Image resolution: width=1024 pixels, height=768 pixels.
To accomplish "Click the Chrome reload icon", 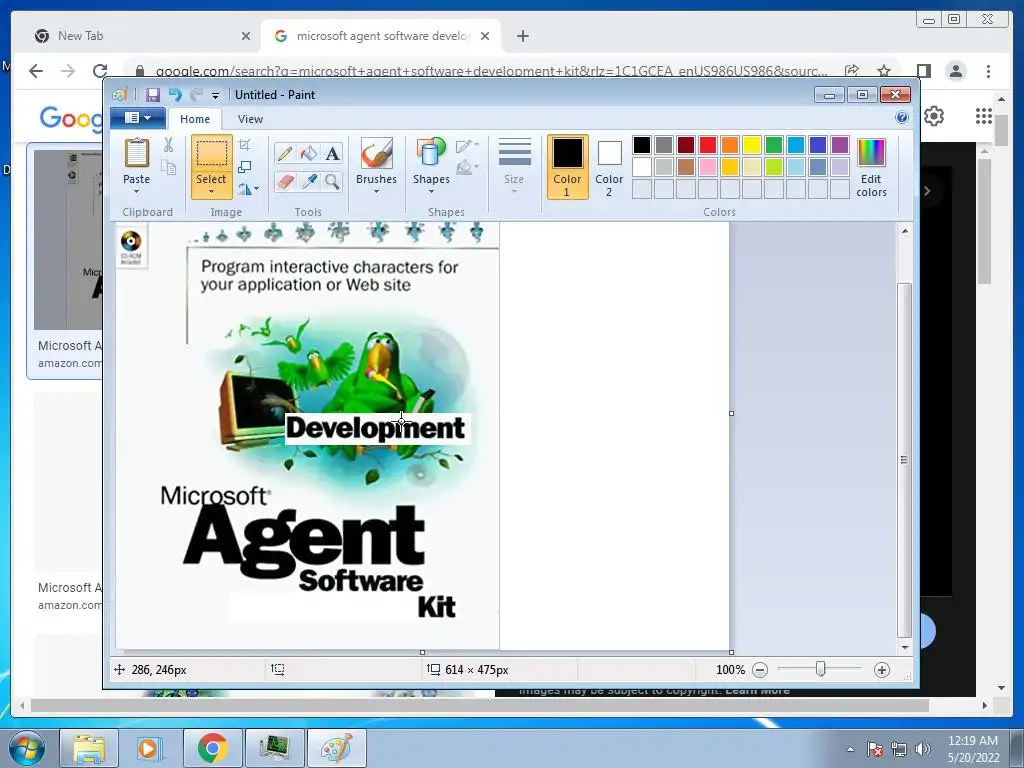I will pos(100,71).
